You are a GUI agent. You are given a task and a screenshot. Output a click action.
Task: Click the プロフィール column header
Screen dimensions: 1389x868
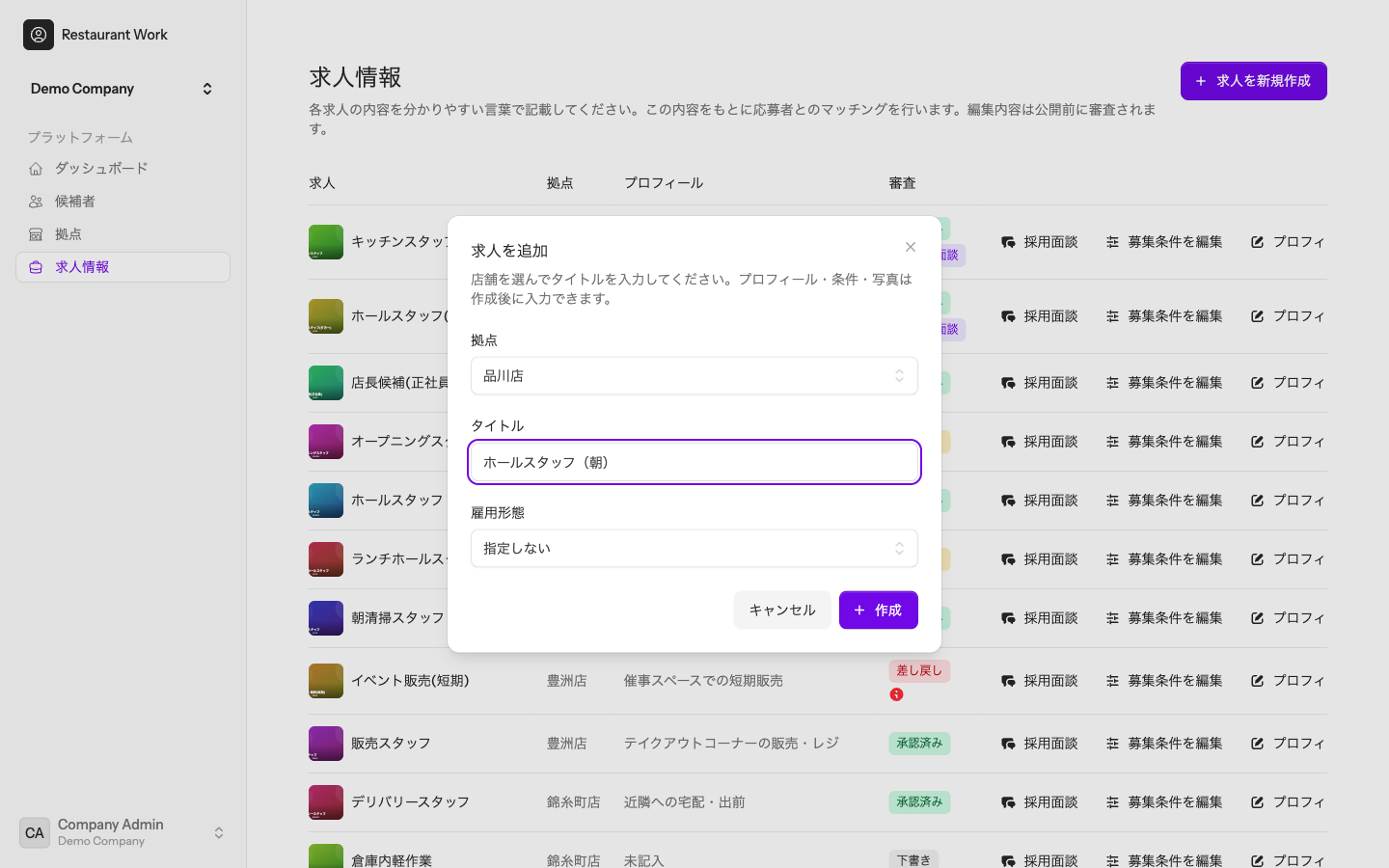tap(664, 183)
